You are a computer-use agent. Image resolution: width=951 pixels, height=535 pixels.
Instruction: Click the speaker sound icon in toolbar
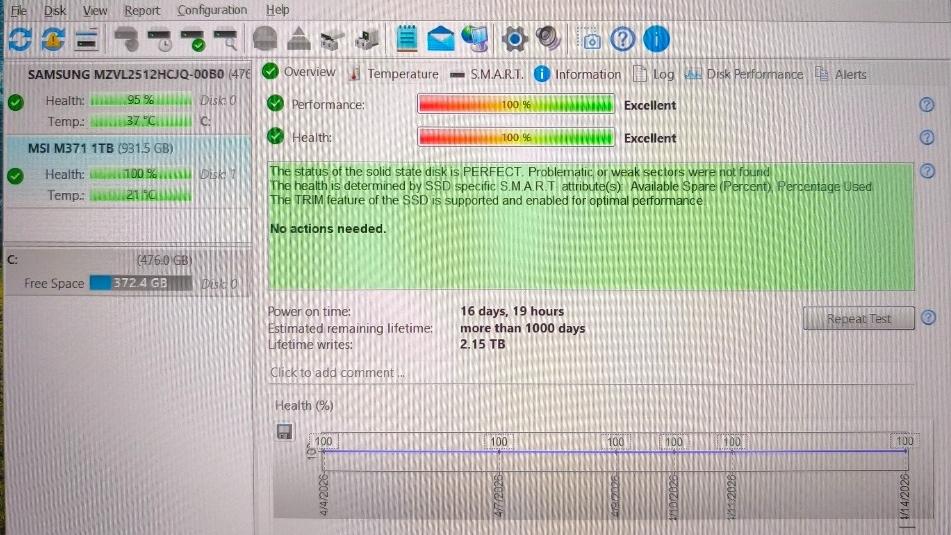[x=548, y=38]
